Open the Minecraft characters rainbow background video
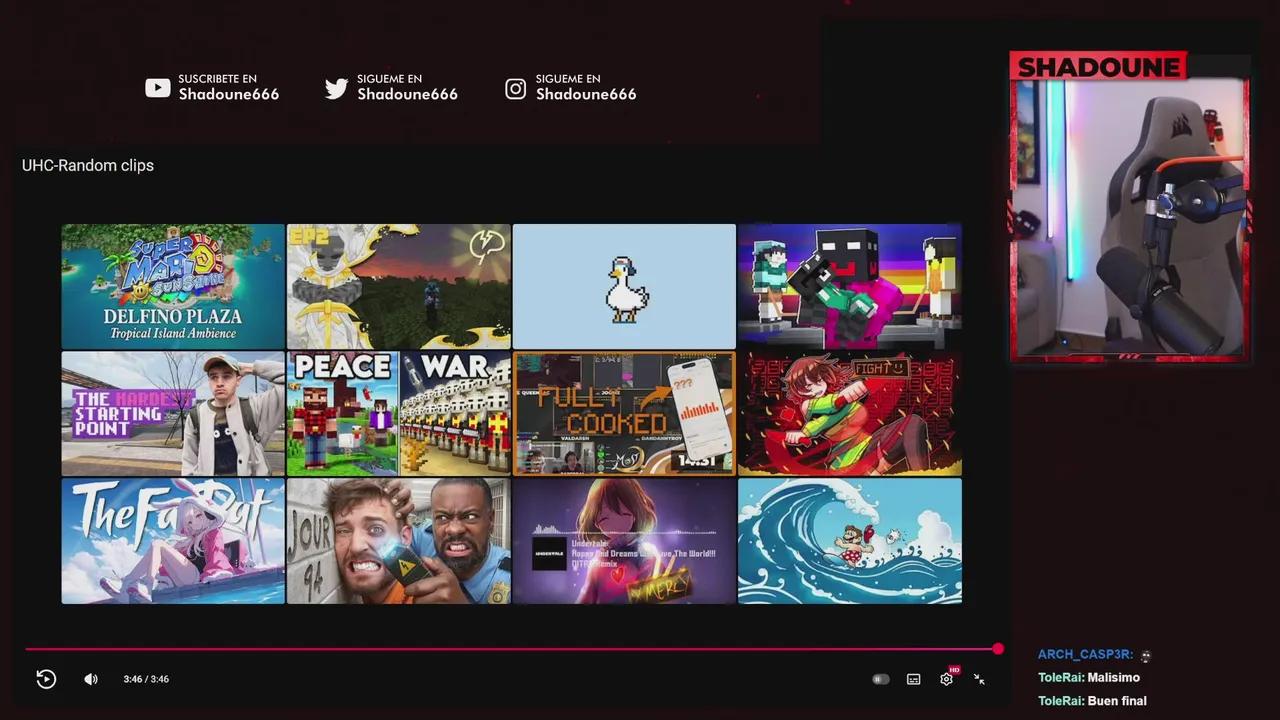 [x=850, y=286]
